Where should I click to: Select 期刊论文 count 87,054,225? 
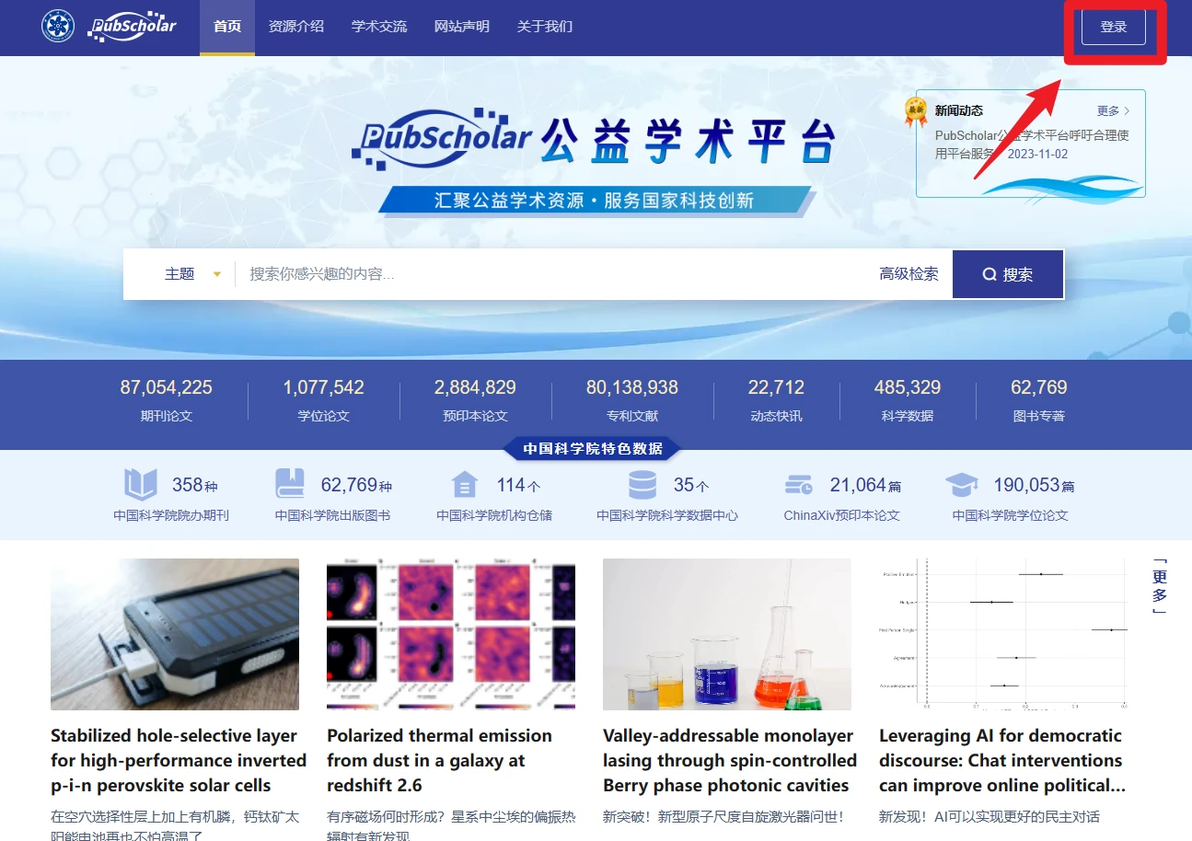(166, 400)
